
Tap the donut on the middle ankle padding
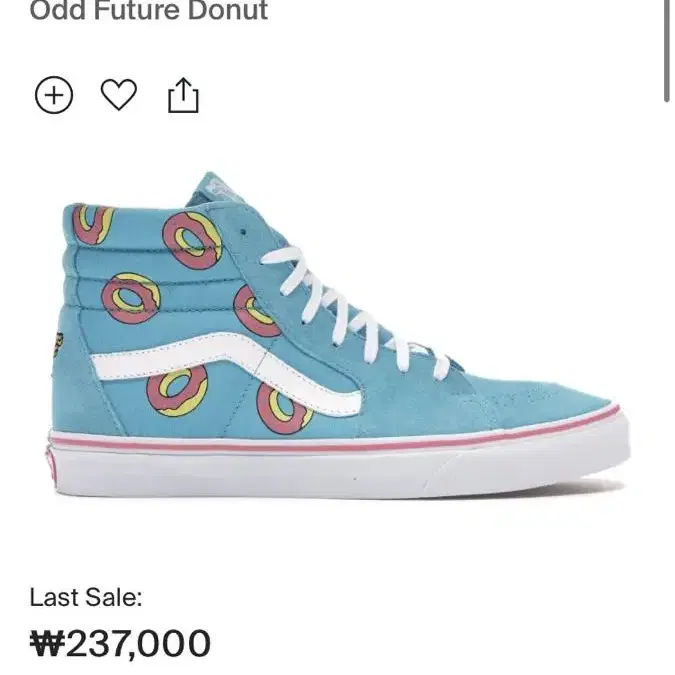point(131,298)
